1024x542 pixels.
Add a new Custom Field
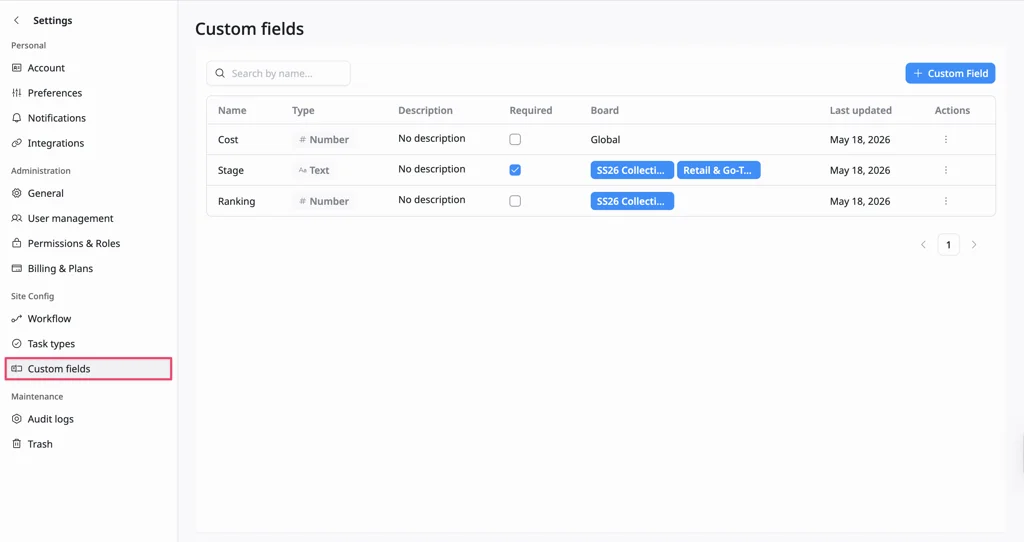(950, 73)
